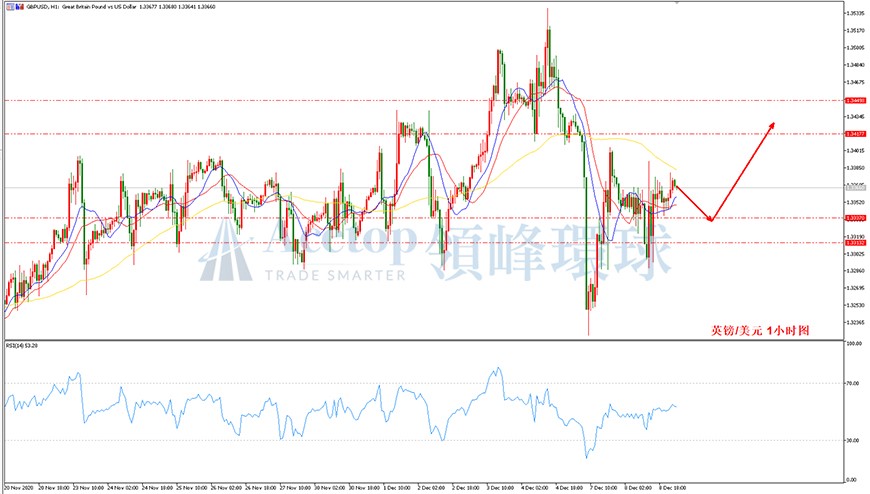Click the gray current price tag on price scale
This screenshot has width=870, height=494.
point(854,188)
